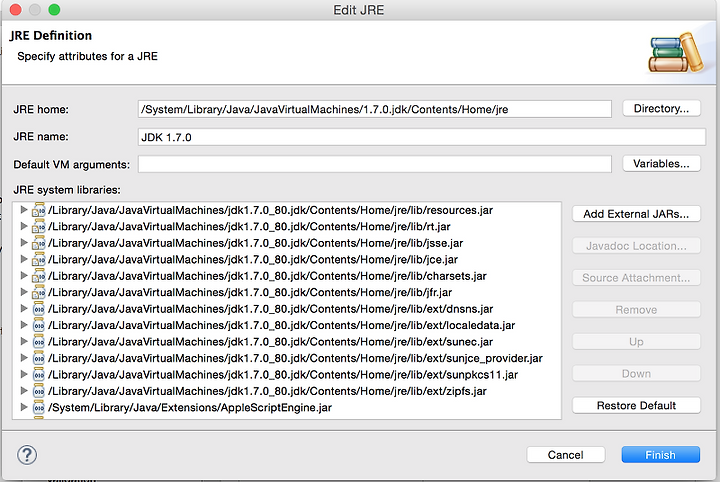Click the Directory... button
This screenshot has width=720, height=482.
pos(661,108)
